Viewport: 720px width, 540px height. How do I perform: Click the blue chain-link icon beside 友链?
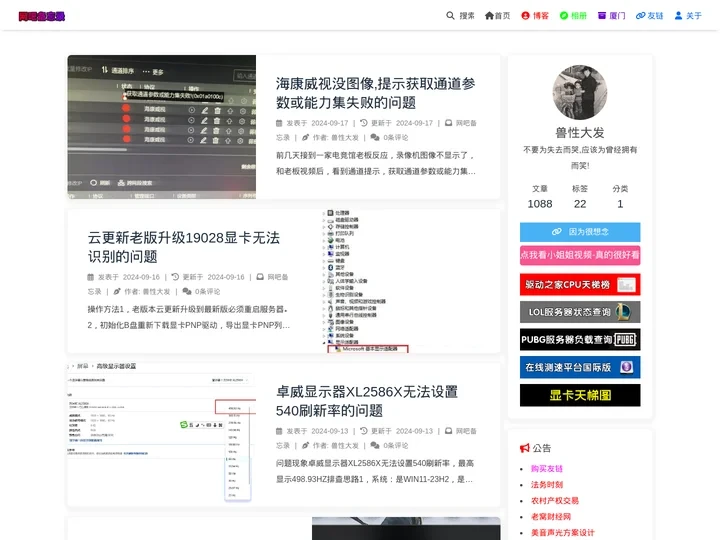click(641, 16)
